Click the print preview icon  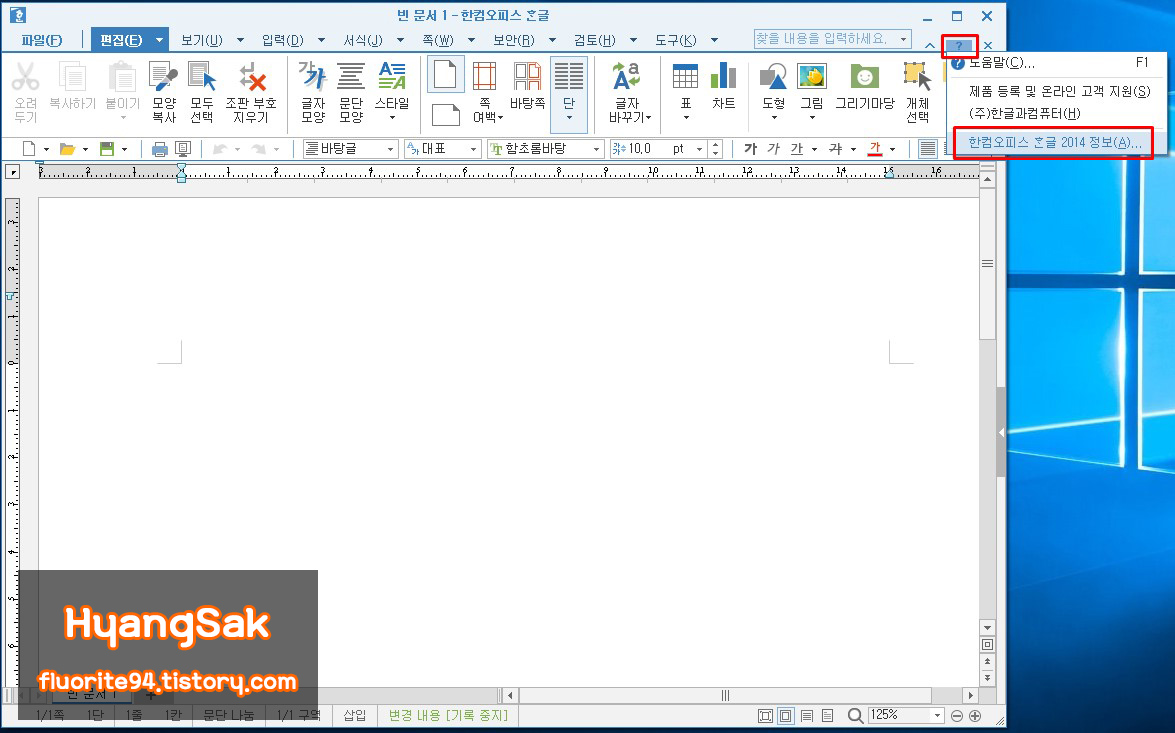pyautogui.click(x=183, y=149)
